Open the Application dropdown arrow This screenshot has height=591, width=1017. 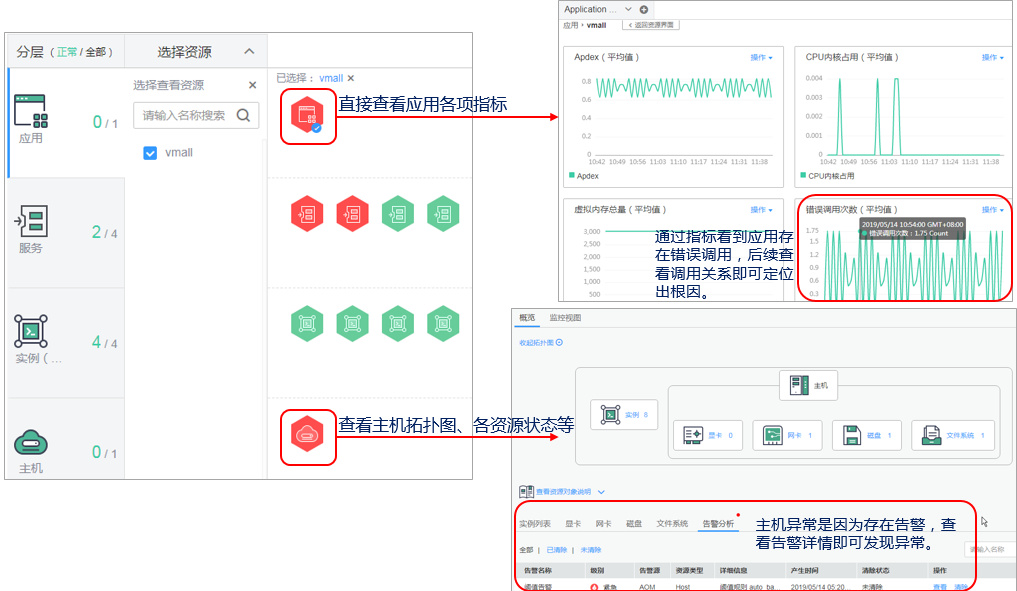(x=628, y=9)
